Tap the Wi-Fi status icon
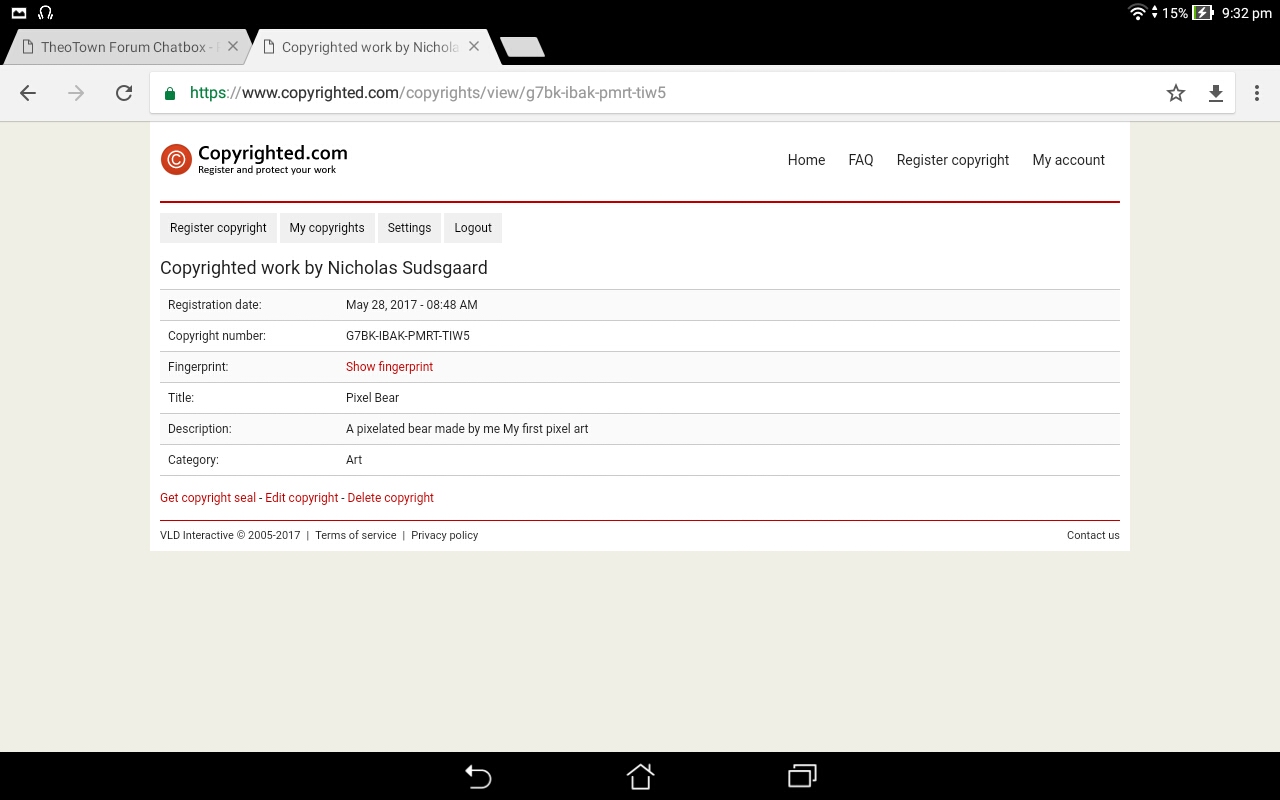This screenshot has width=1280, height=800. tap(1137, 13)
